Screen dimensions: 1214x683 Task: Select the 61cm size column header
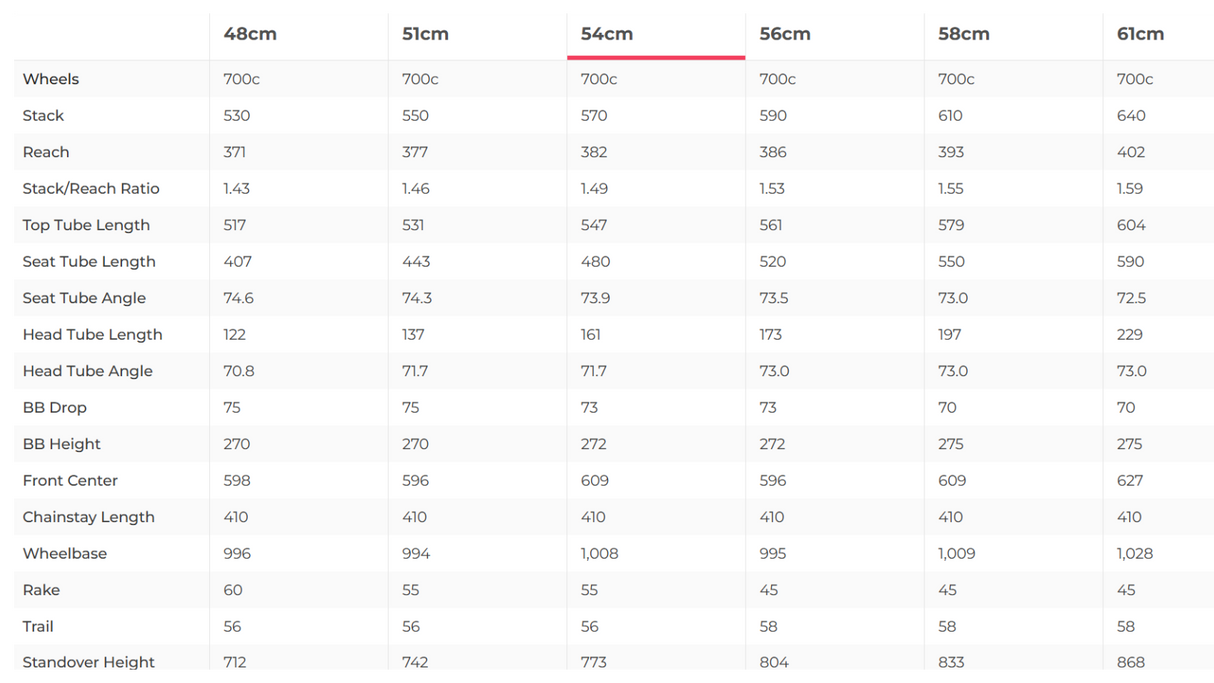(1140, 34)
